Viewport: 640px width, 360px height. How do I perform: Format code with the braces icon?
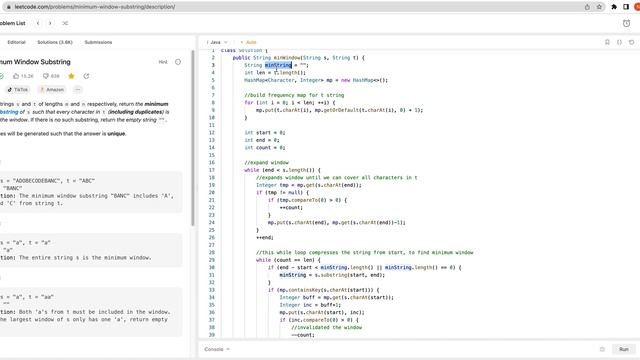click(x=619, y=42)
